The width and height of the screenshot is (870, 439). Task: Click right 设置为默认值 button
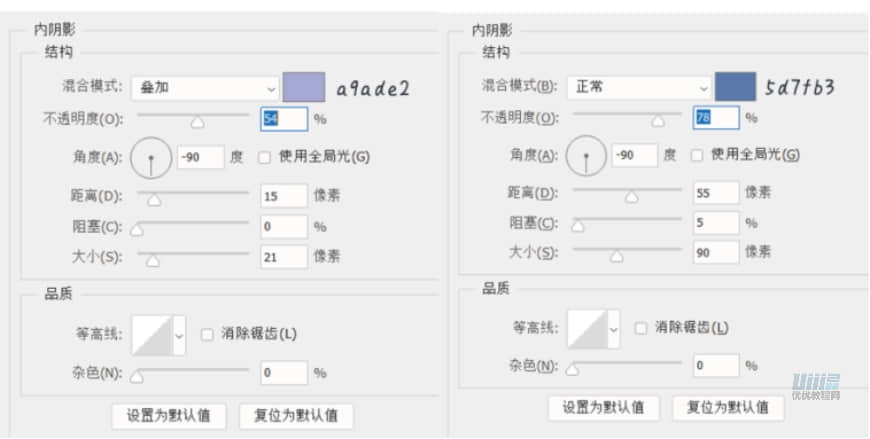[602, 407]
